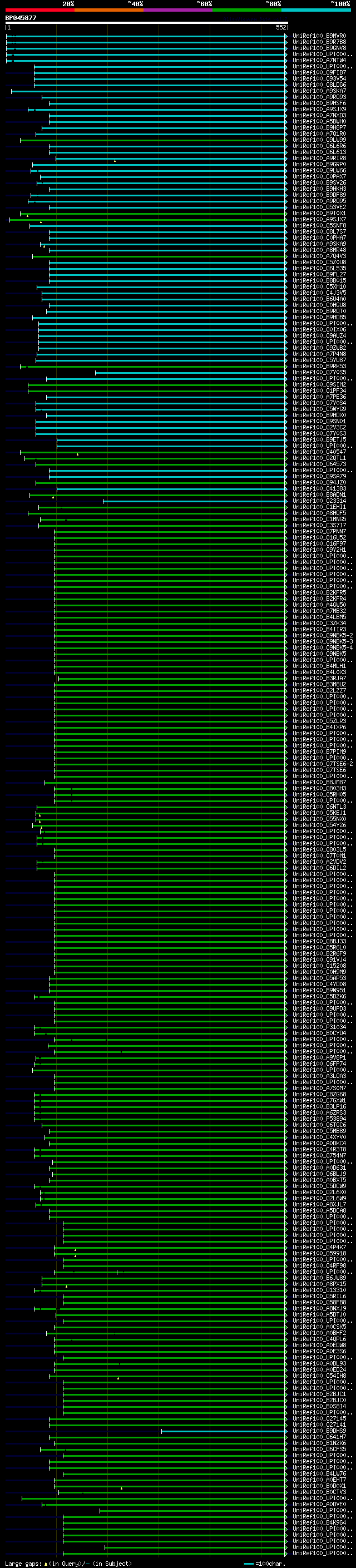
Task: Select hit label UniRef100_A8MR48
Action: [319, 250]
